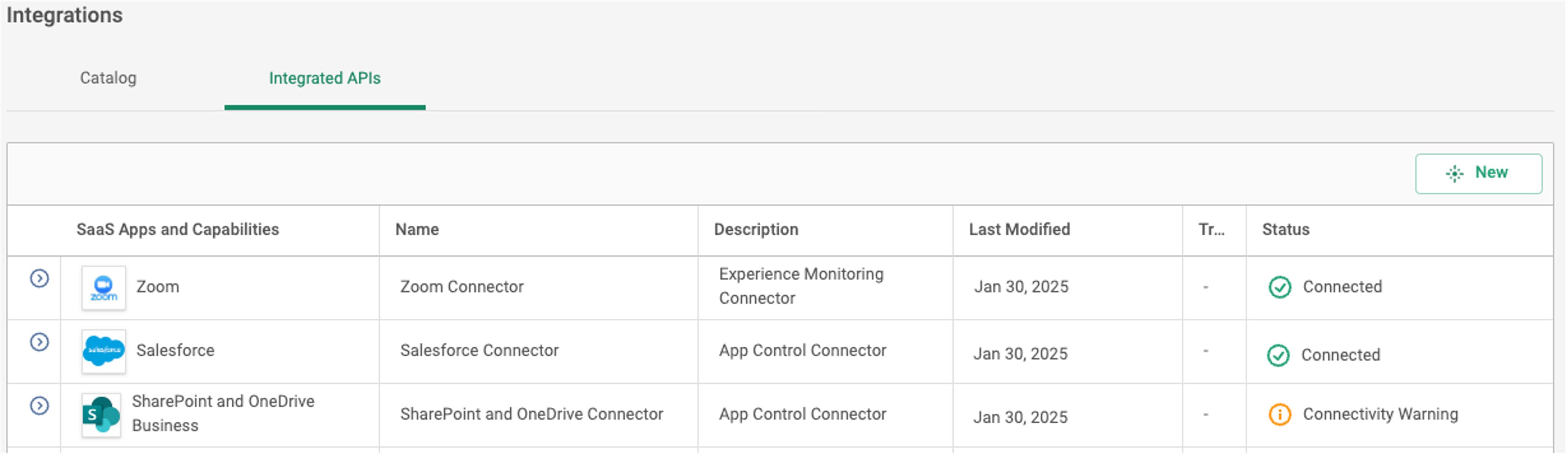Open the Zoom Connector name entry
The height and width of the screenshot is (455, 1568).
(461, 287)
